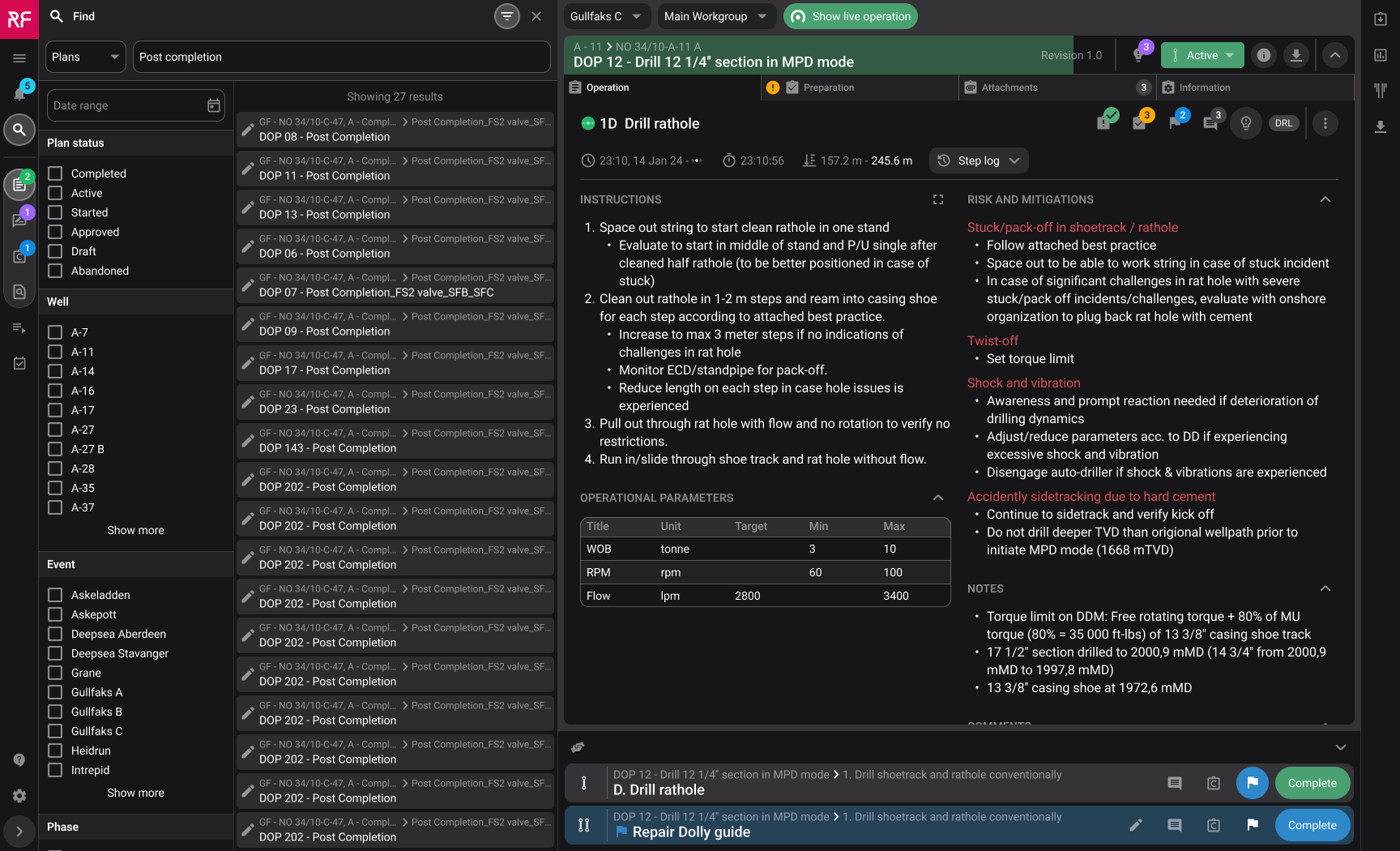Click edit pencil on Repair Dolly guide
The width and height of the screenshot is (1400, 851).
pos(1136,825)
